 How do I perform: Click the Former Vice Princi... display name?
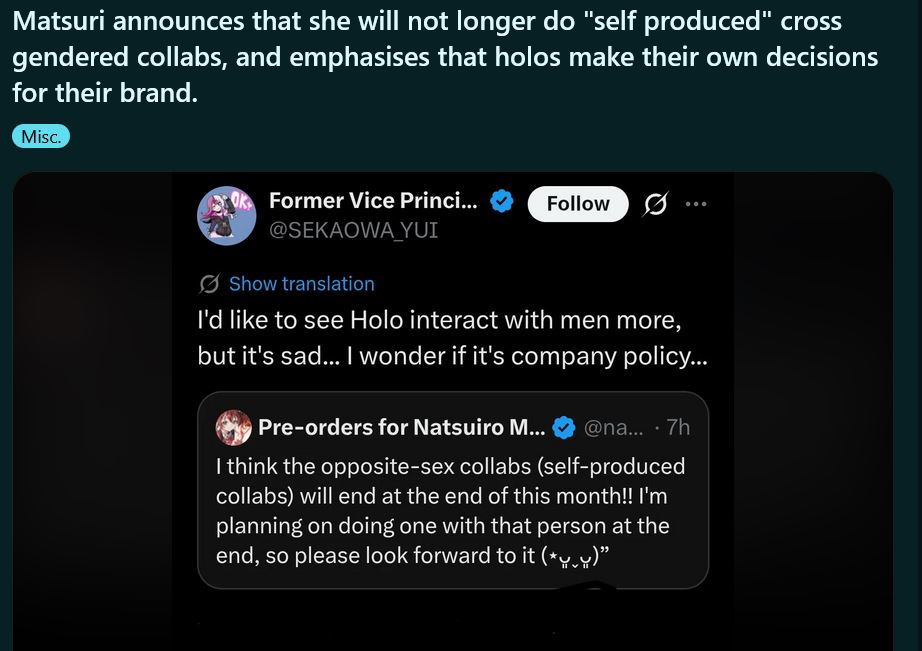pyautogui.click(x=373, y=201)
